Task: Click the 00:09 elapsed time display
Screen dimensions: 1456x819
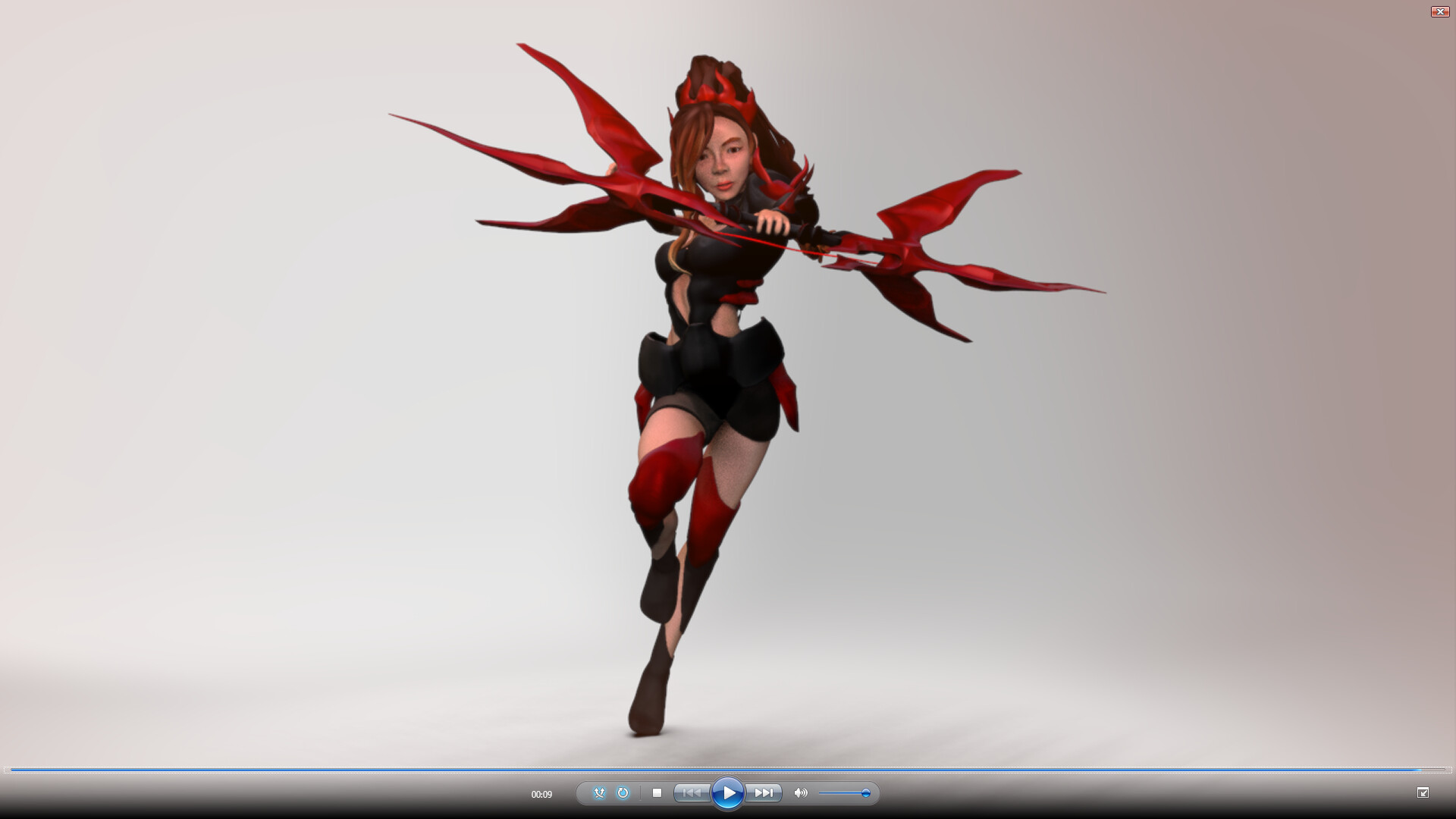Action: coord(543,793)
